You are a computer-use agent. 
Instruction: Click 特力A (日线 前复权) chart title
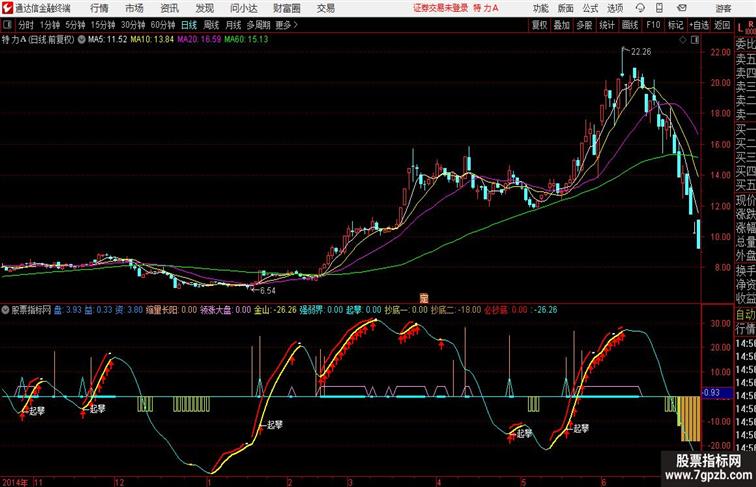pyautogui.click(x=38, y=40)
